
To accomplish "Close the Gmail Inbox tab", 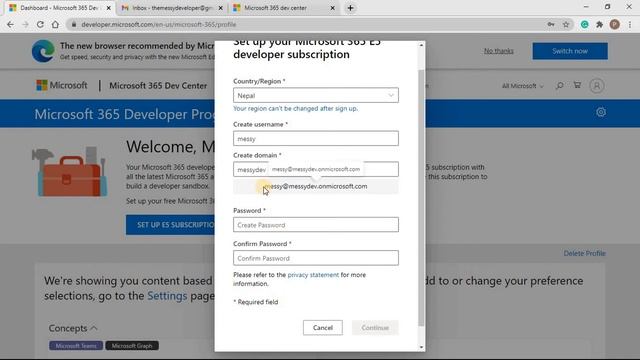I will (x=220, y=8).
